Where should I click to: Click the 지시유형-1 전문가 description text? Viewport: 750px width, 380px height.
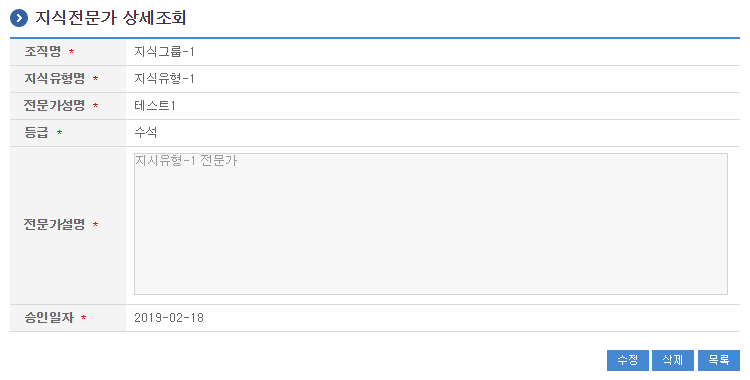pos(186,160)
